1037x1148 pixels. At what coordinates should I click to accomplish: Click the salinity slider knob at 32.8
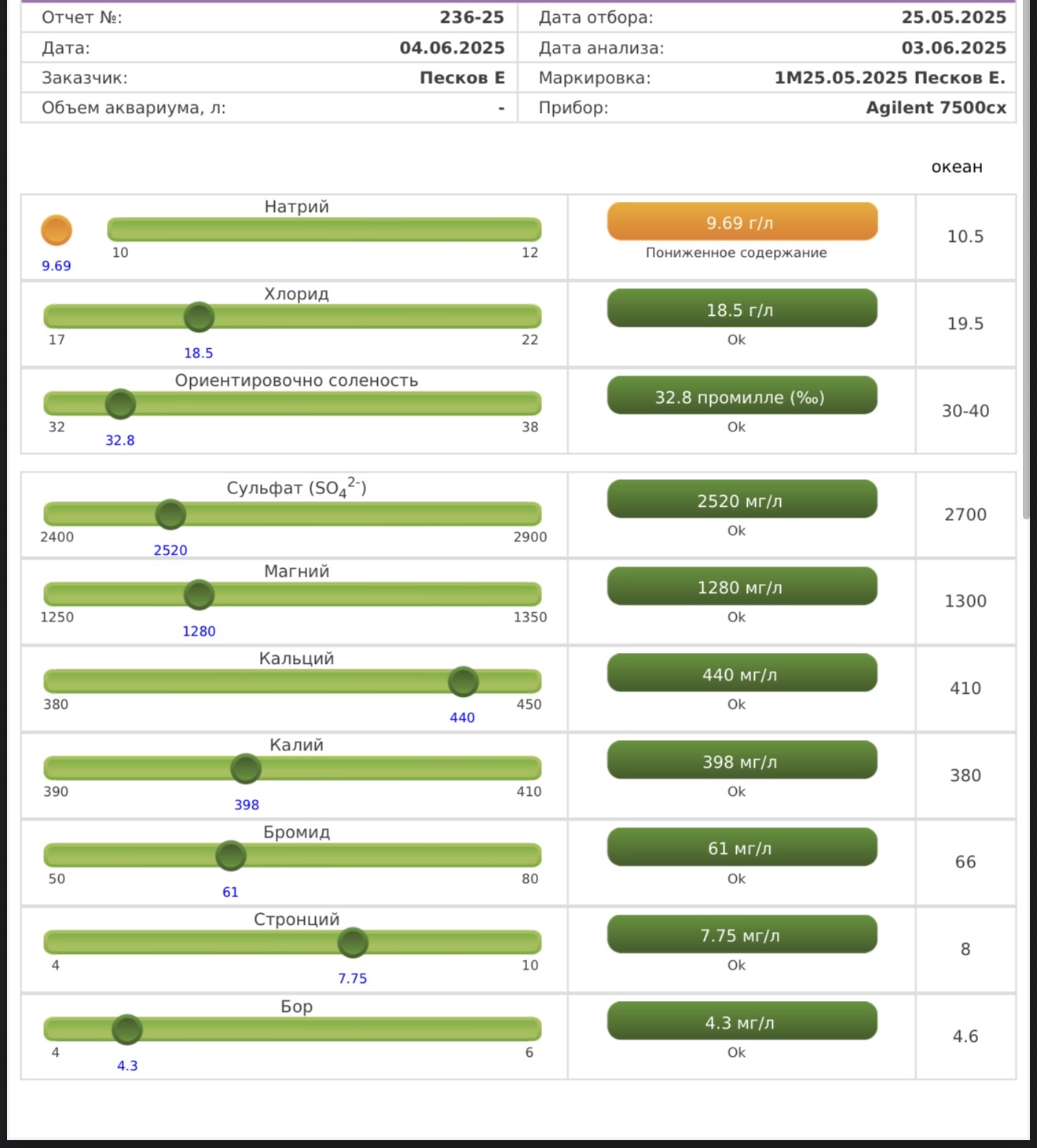click(x=120, y=404)
